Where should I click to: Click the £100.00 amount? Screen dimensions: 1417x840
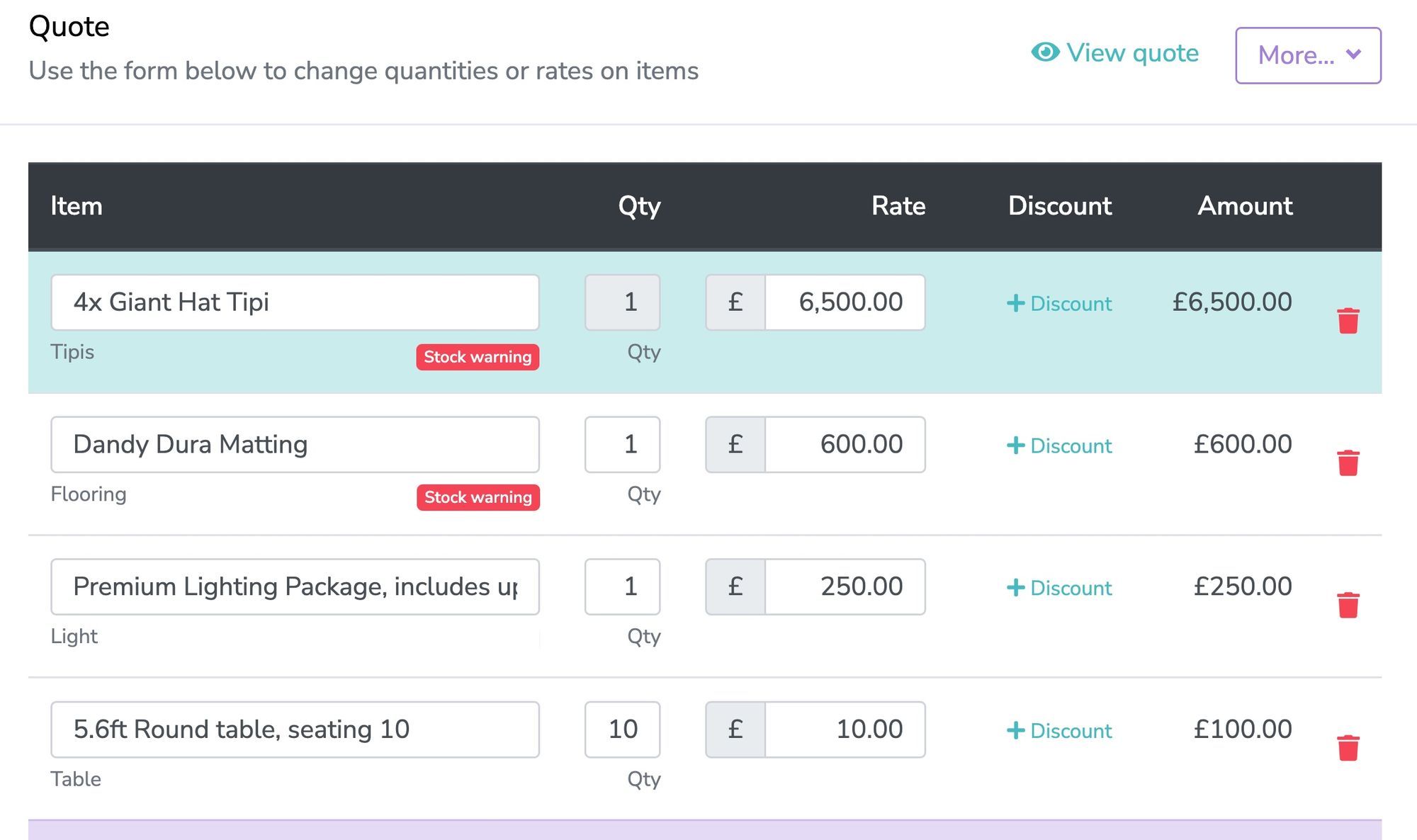click(x=1243, y=730)
